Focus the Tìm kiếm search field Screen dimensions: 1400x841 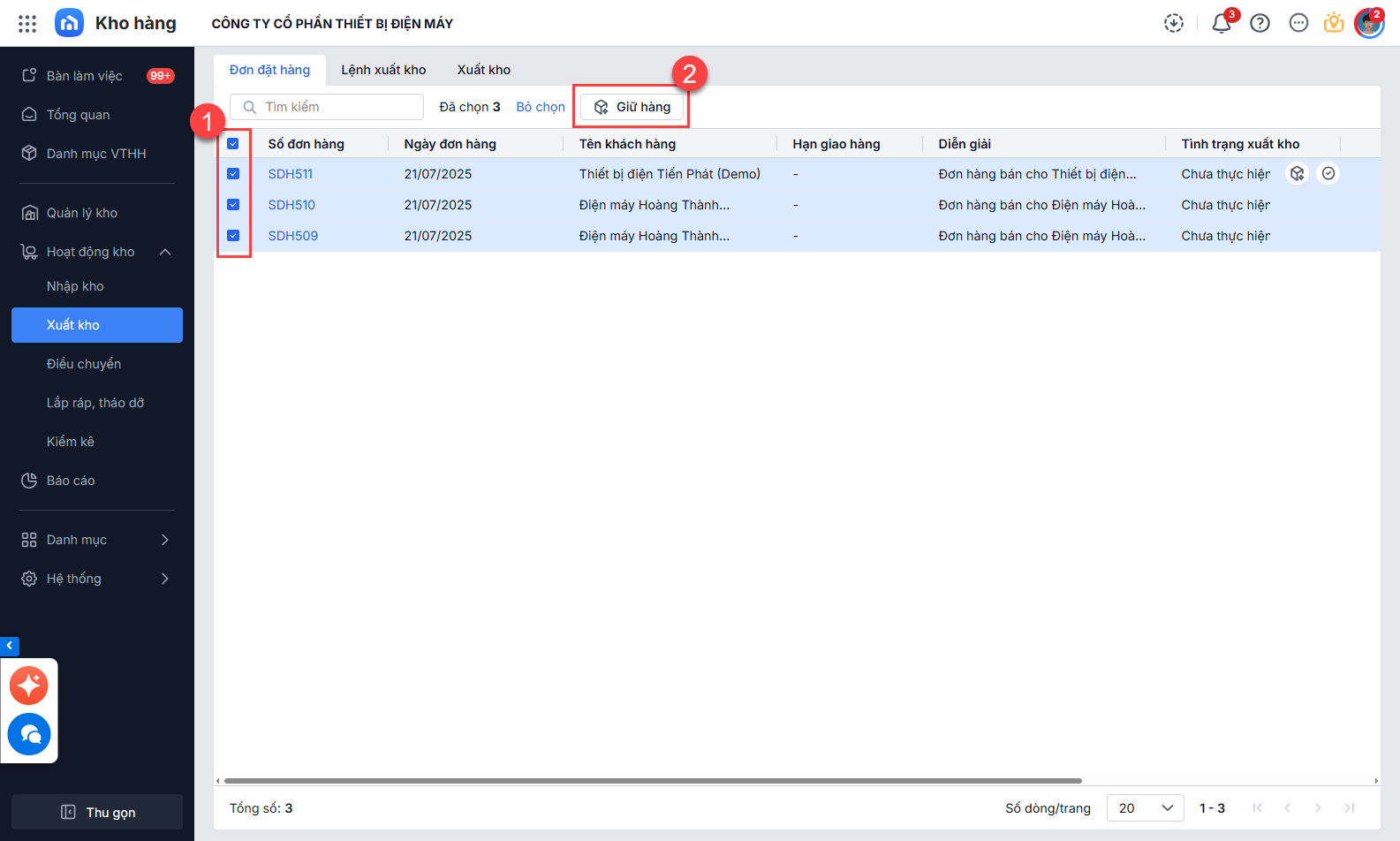[336, 107]
